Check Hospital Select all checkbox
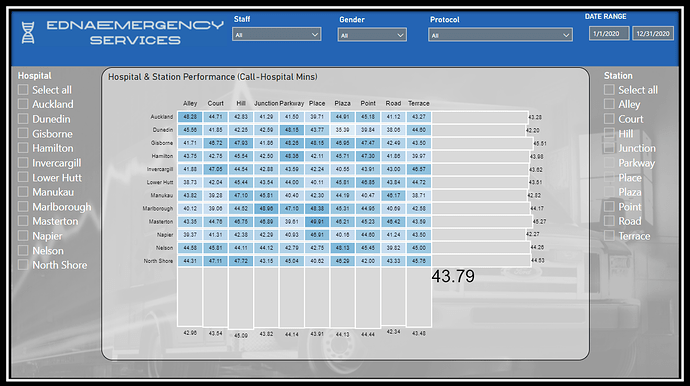 pyautogui.click(x=23, y=90)
